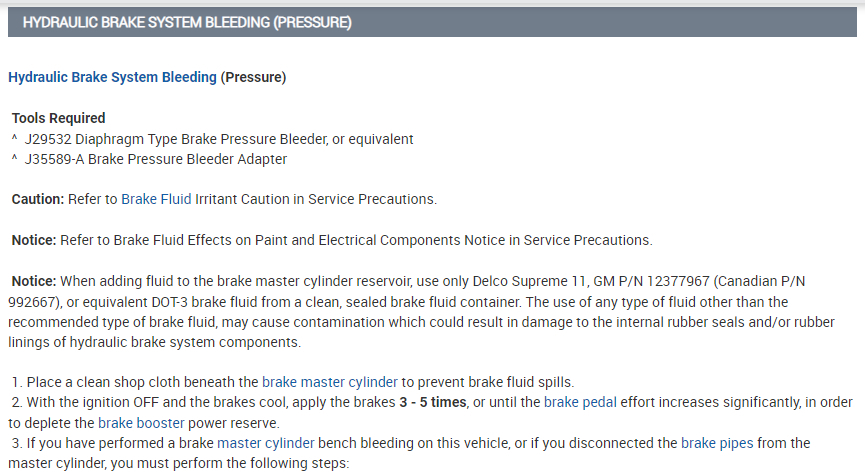Click the blue "Hydraulic Brake System Bleeding" title link
865x475 pixels.
pos(112,78)
